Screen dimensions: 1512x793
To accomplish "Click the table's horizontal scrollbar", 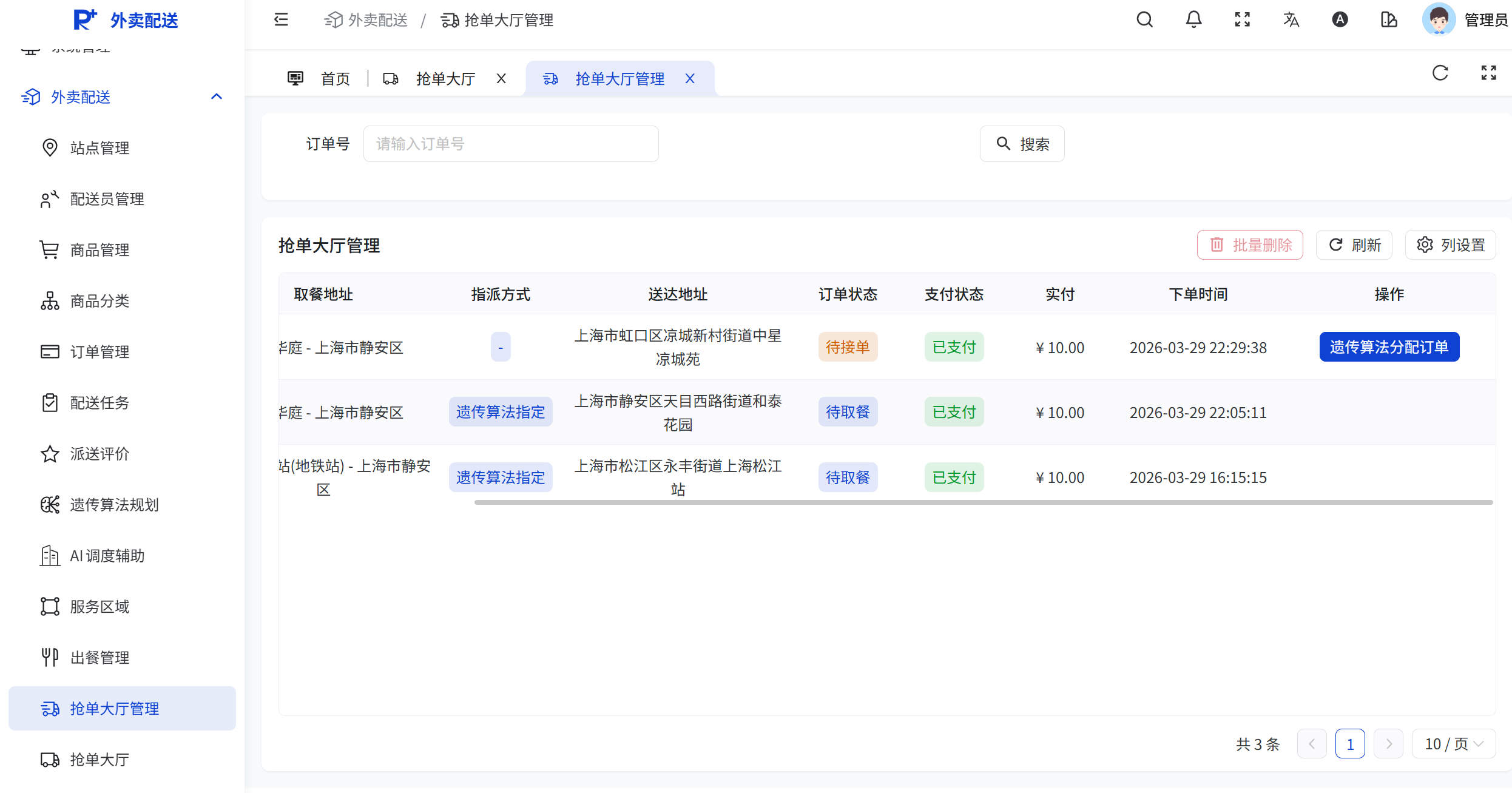I will [x=983, y=502].
